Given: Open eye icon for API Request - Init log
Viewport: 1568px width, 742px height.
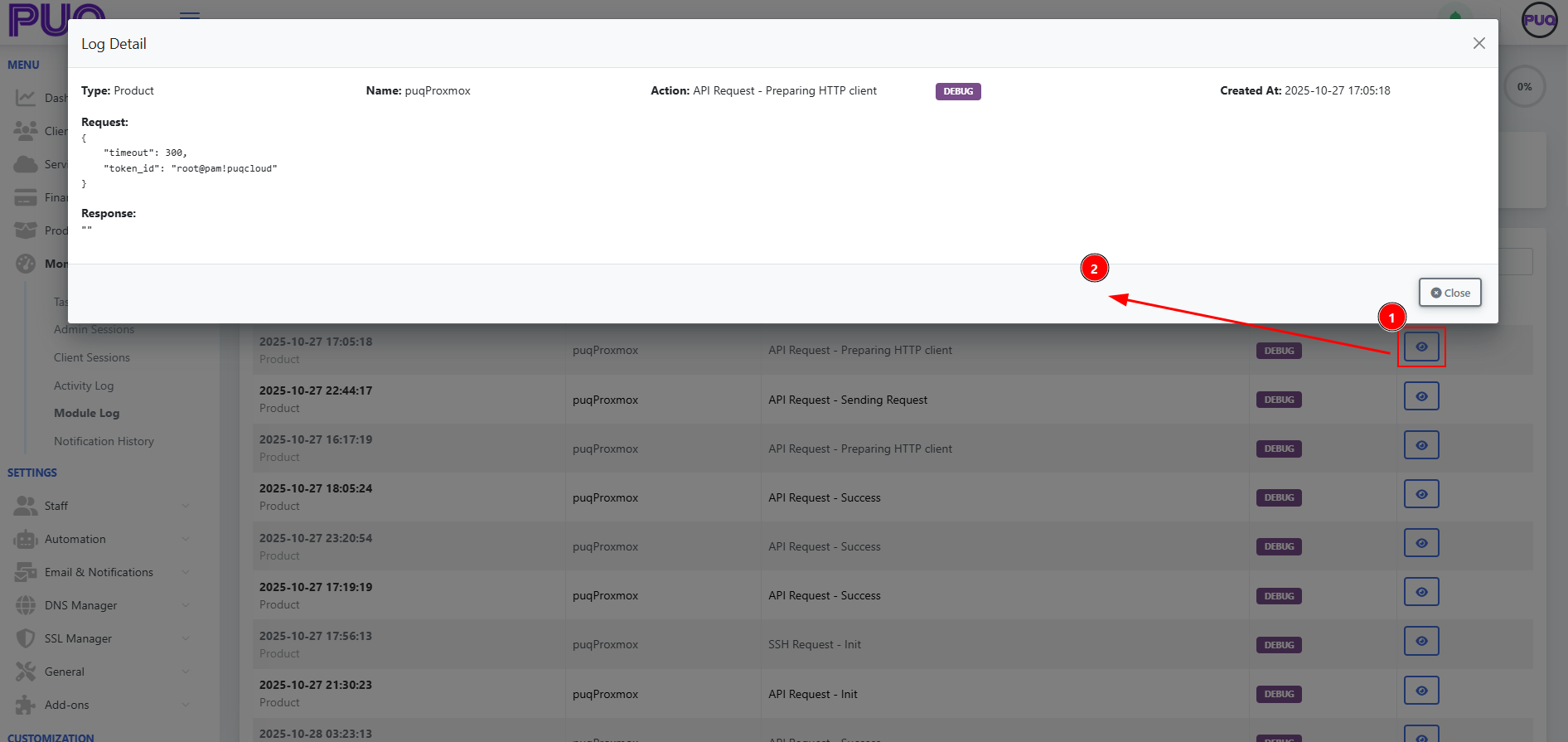Looking at the screenshot, I should (x=1420, y=691).
